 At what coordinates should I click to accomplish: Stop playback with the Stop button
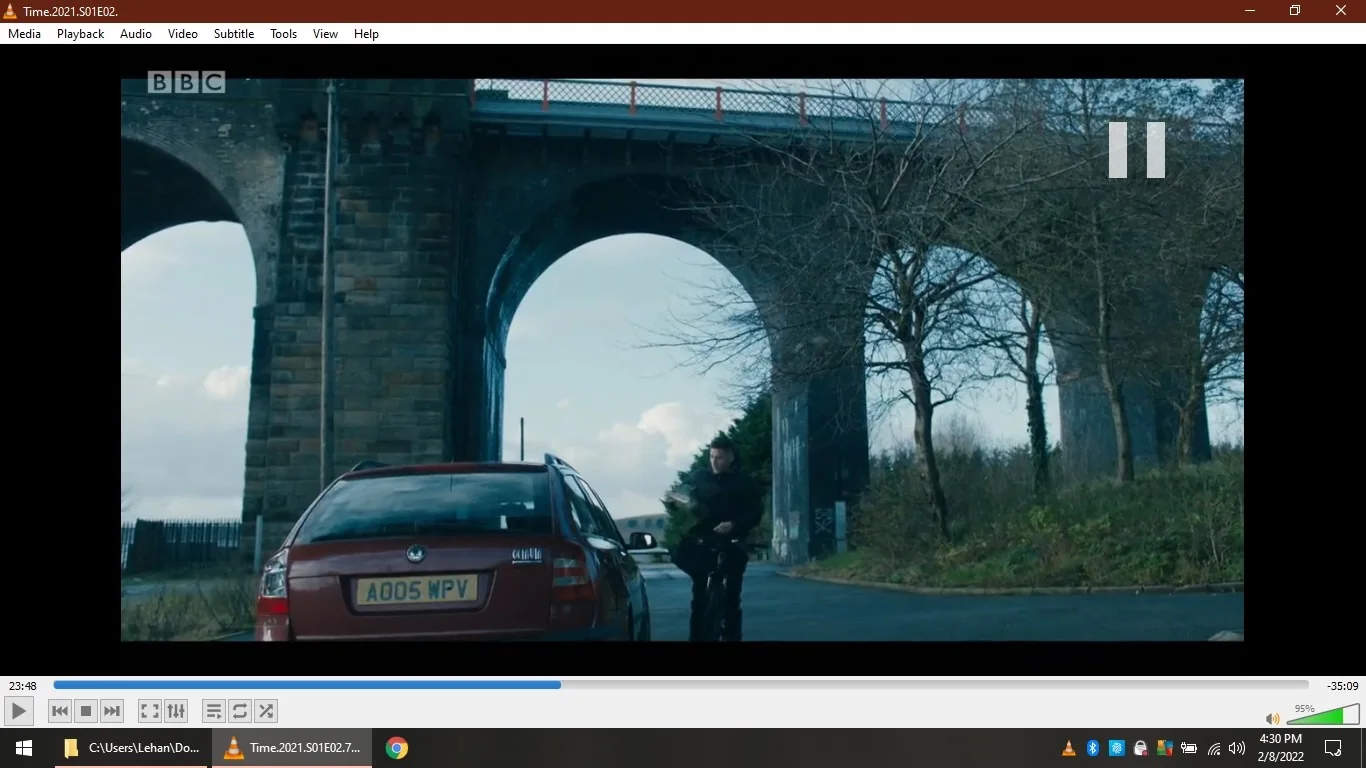click(x=86, y=711)
